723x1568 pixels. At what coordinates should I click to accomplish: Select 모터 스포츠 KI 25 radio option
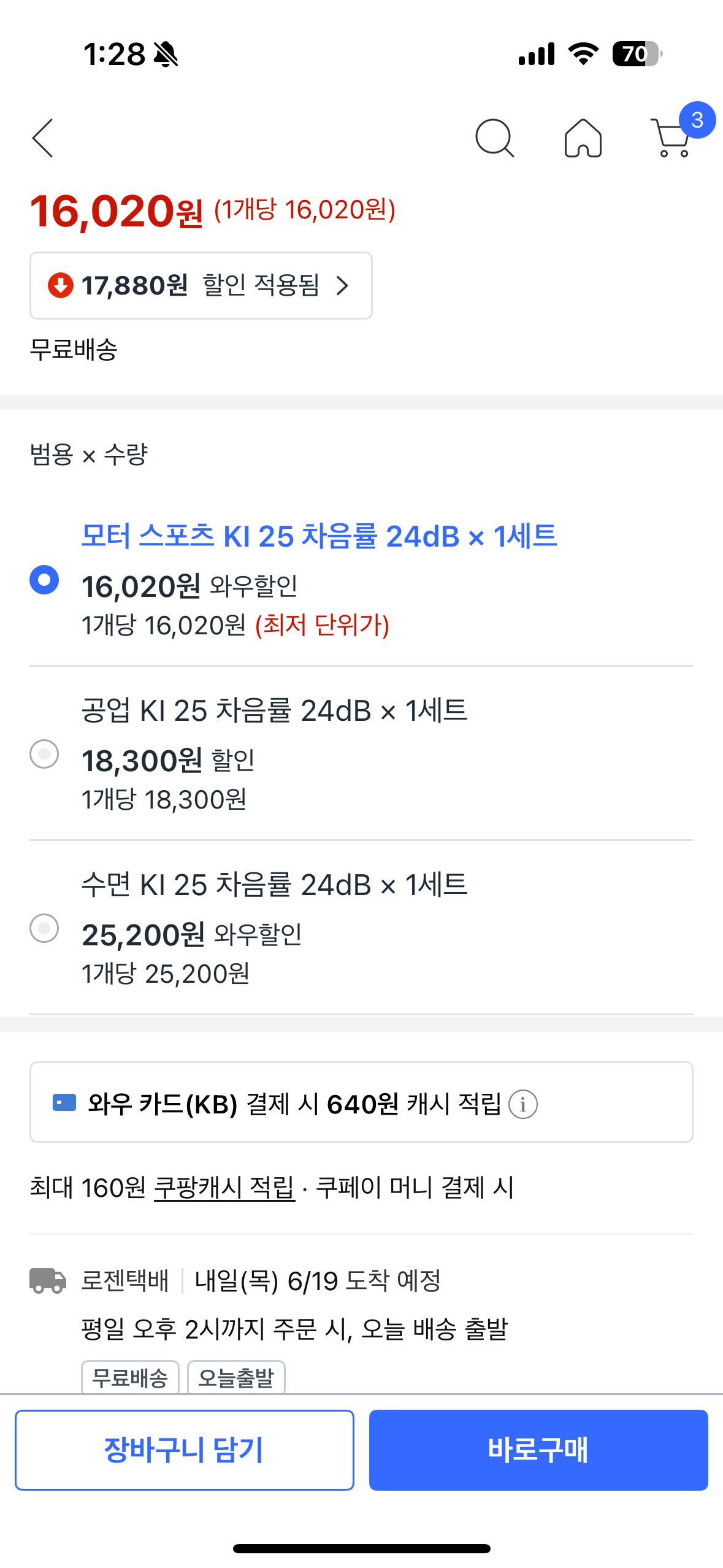coord(44,580)
